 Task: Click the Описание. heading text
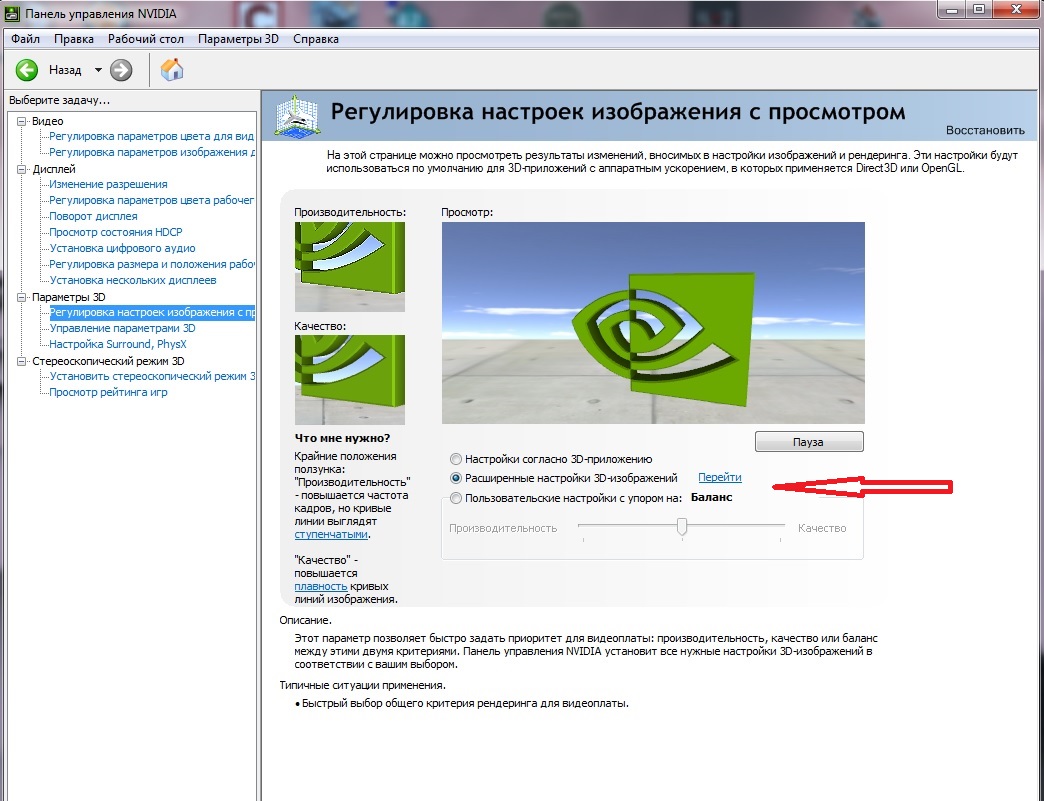point(306,620)
